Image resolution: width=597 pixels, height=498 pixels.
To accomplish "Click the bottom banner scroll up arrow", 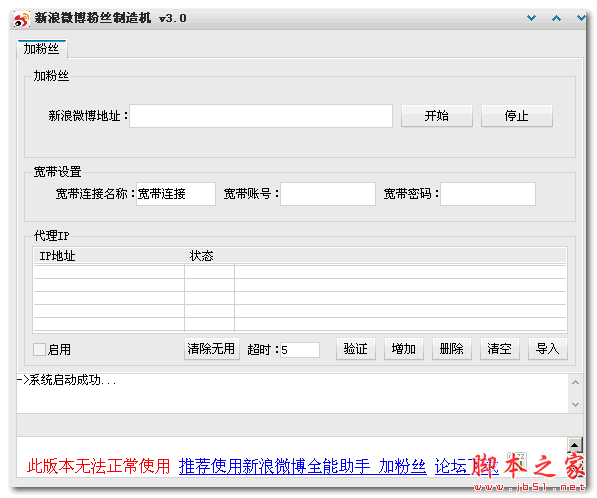I will [x=575, y=445].
